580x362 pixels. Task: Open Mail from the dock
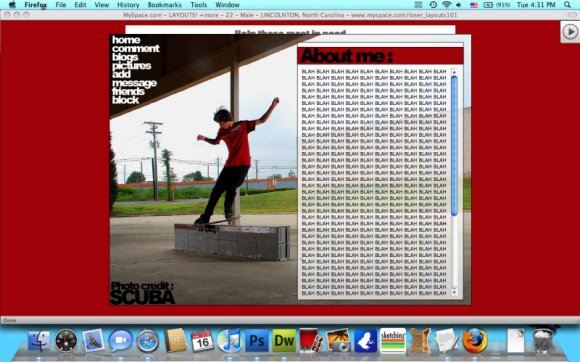(x=93, y=340)
